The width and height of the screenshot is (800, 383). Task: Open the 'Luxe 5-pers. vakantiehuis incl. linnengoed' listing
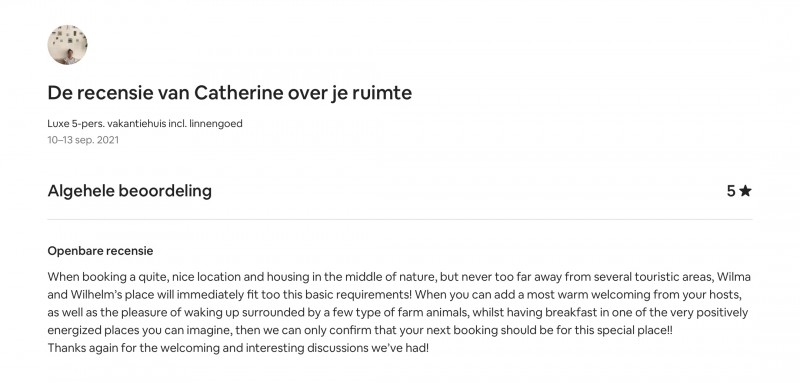pos(145,123)
